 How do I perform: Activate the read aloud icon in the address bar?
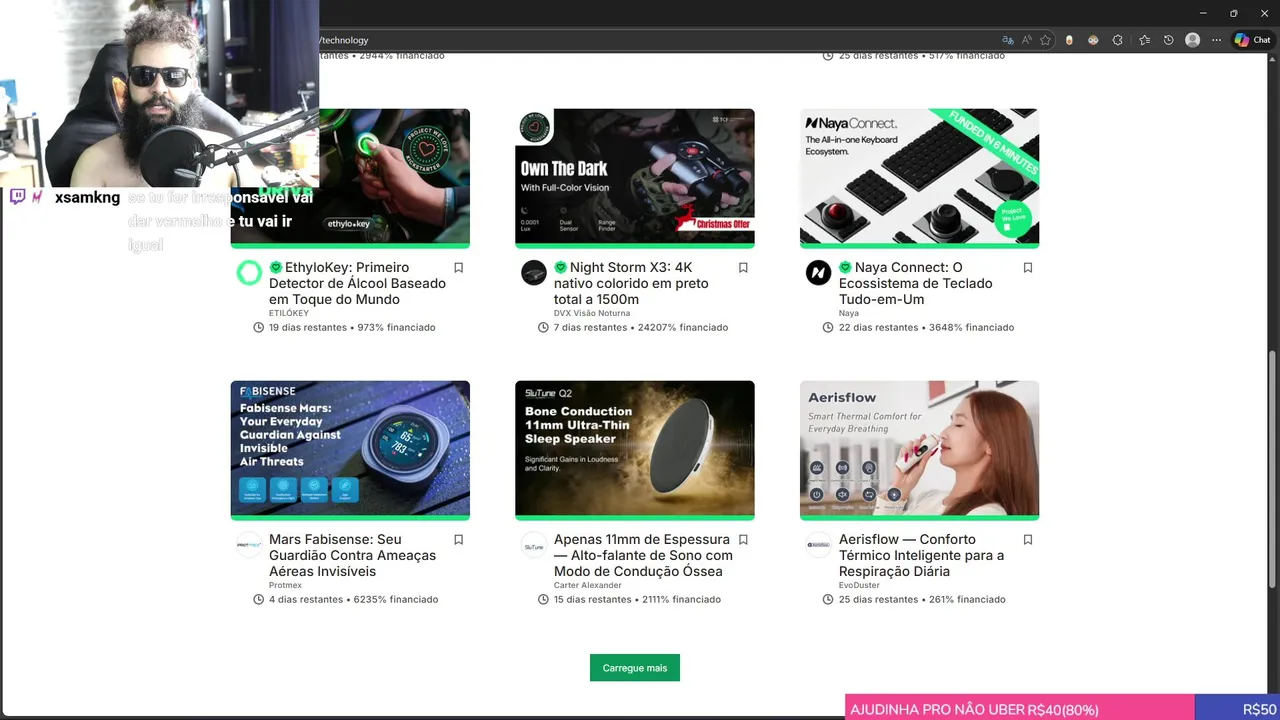[1027, 40]
